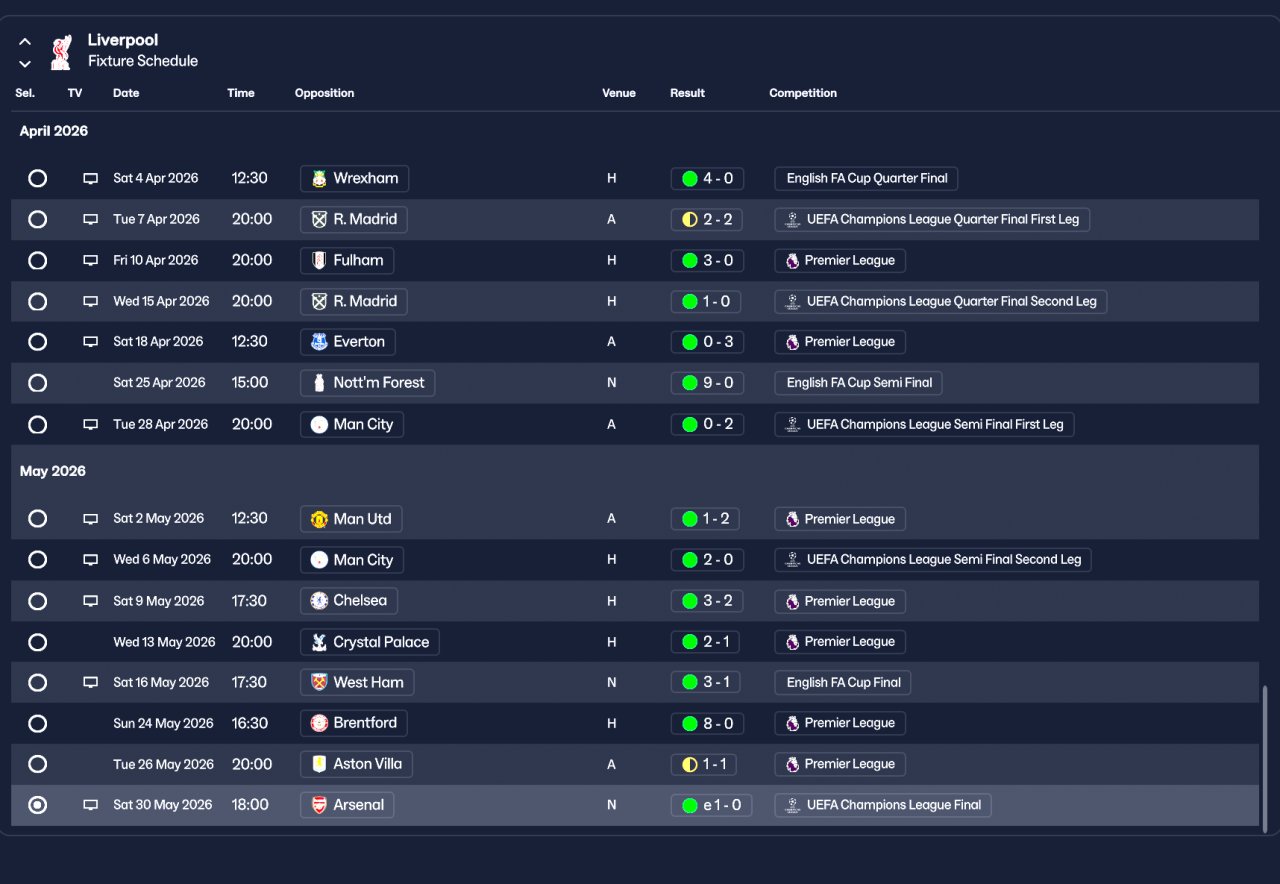Click the 16:30 kickoff time
This screenshot has width=1280, height=884.
(250, 723)
